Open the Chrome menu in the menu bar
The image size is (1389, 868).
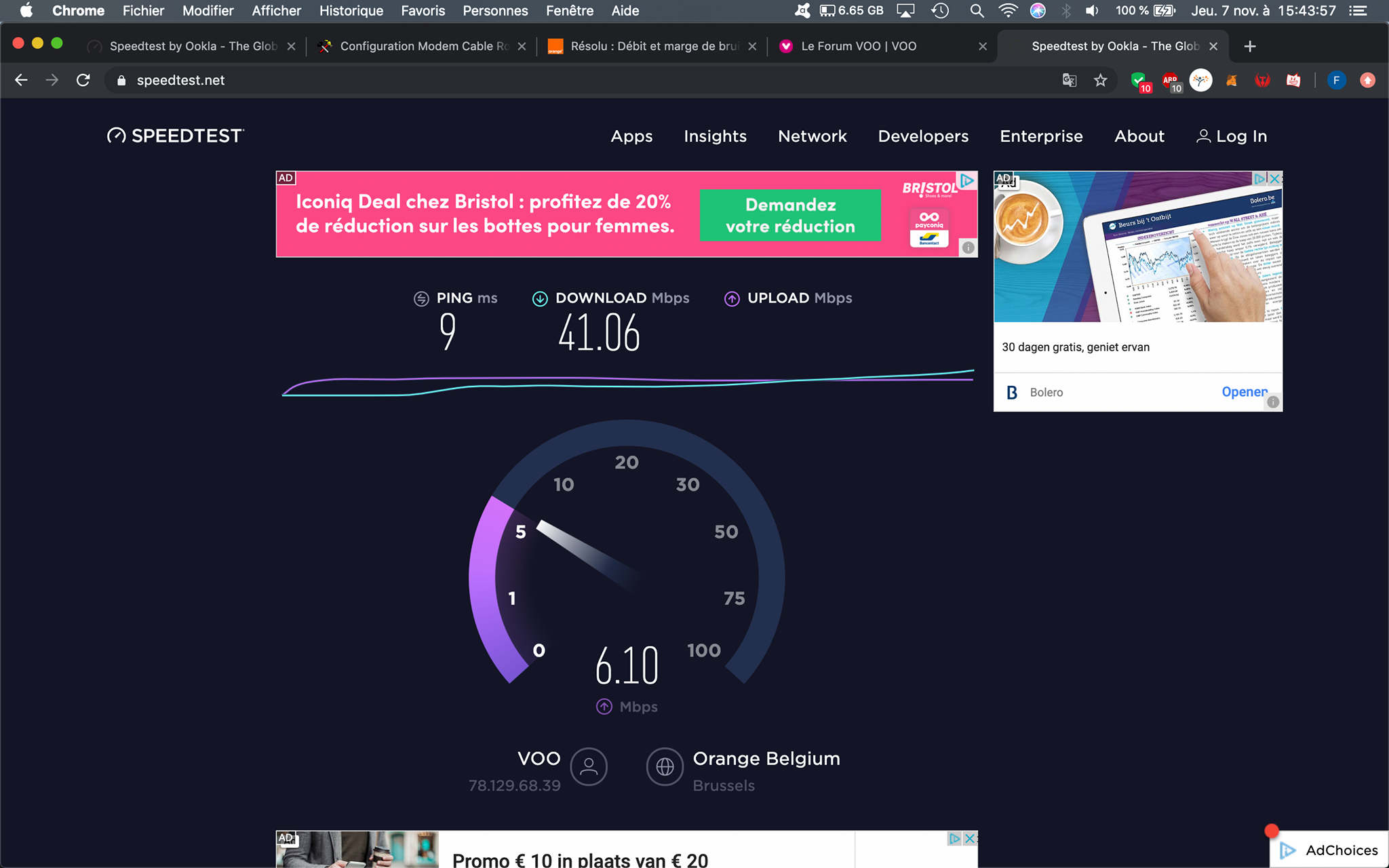pos(78,10)
